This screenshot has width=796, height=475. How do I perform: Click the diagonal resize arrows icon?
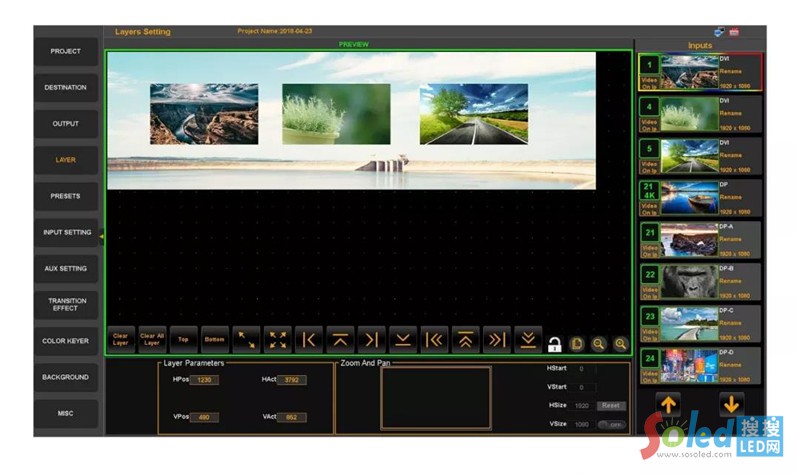point(246,340)
